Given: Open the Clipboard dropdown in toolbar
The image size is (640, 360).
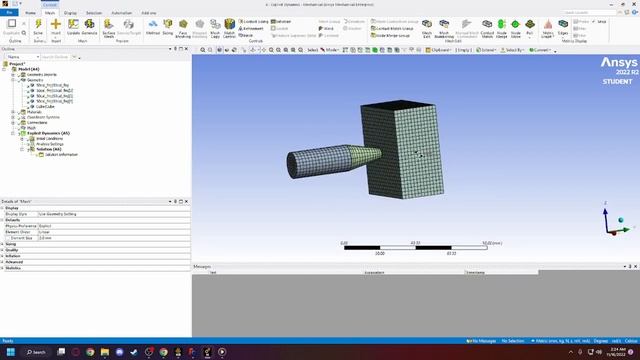Looking at the screenshot, I should click(x=438, y=50).
